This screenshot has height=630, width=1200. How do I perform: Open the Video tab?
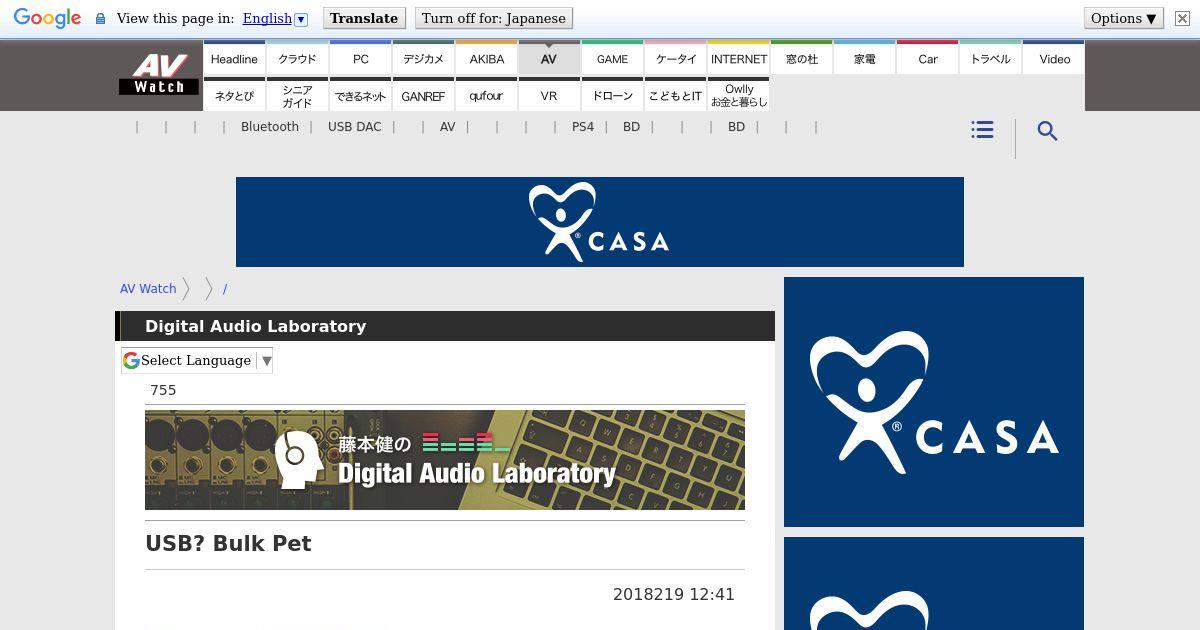(1054, 58)
